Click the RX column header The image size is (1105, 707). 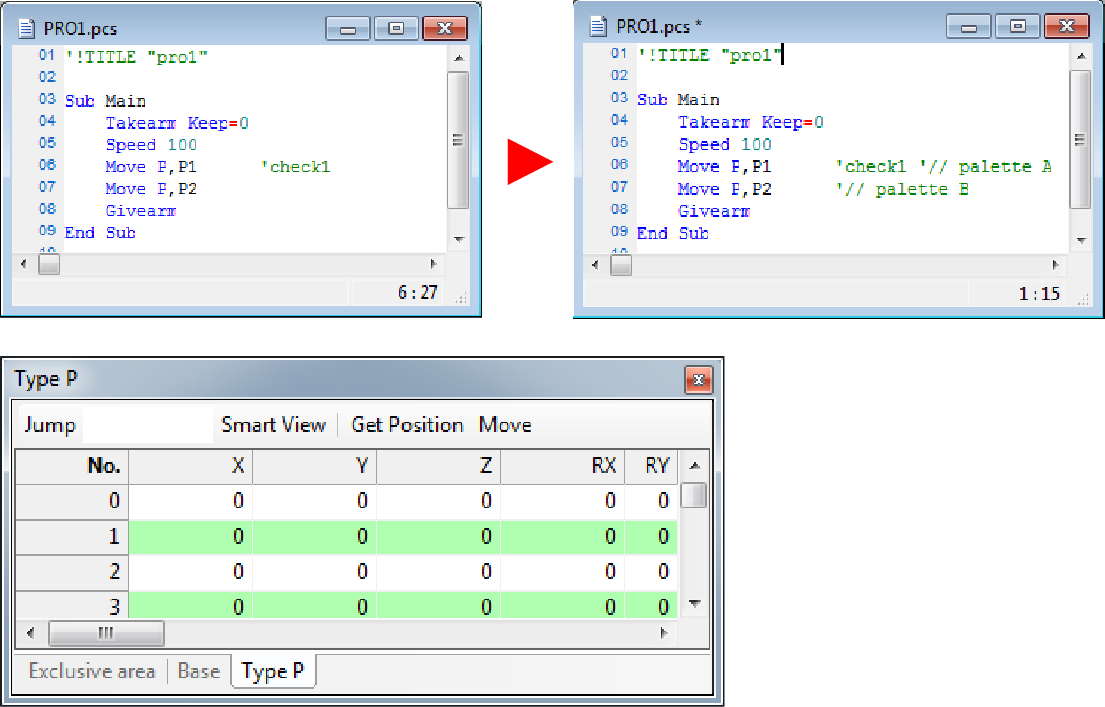(x=563, y=466)
